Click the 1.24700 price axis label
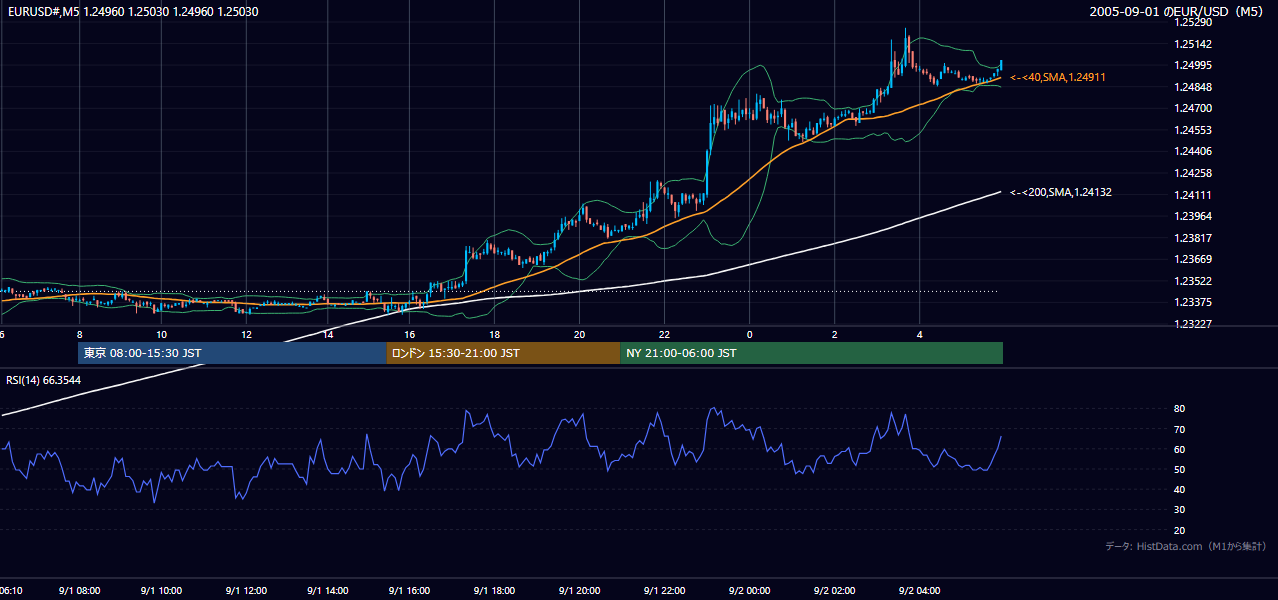1278x600 pixels. (x=1193, y=108)
